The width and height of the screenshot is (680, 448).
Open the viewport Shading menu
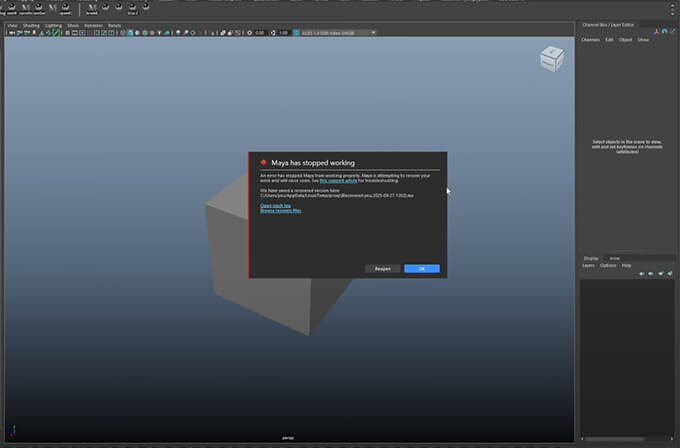(30, 25)
